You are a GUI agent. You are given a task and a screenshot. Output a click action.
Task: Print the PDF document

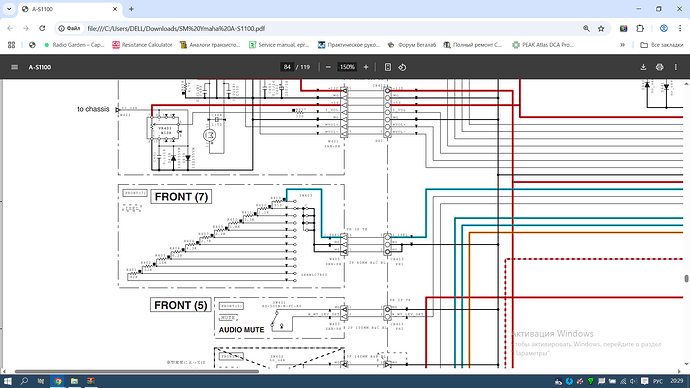[x=659, y=67]
